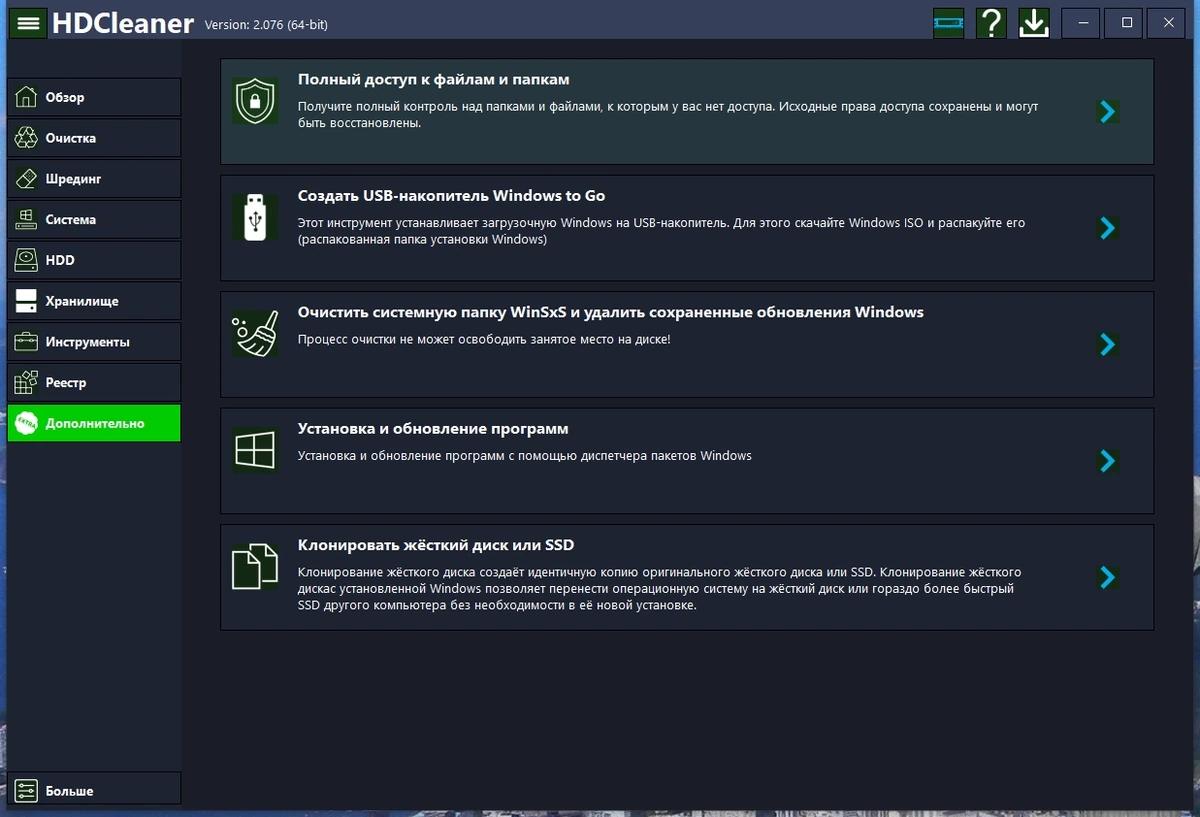The image size is (1200, 817).
Task: Click the Windows logo icon for program install
Action: tap(255, 450)
